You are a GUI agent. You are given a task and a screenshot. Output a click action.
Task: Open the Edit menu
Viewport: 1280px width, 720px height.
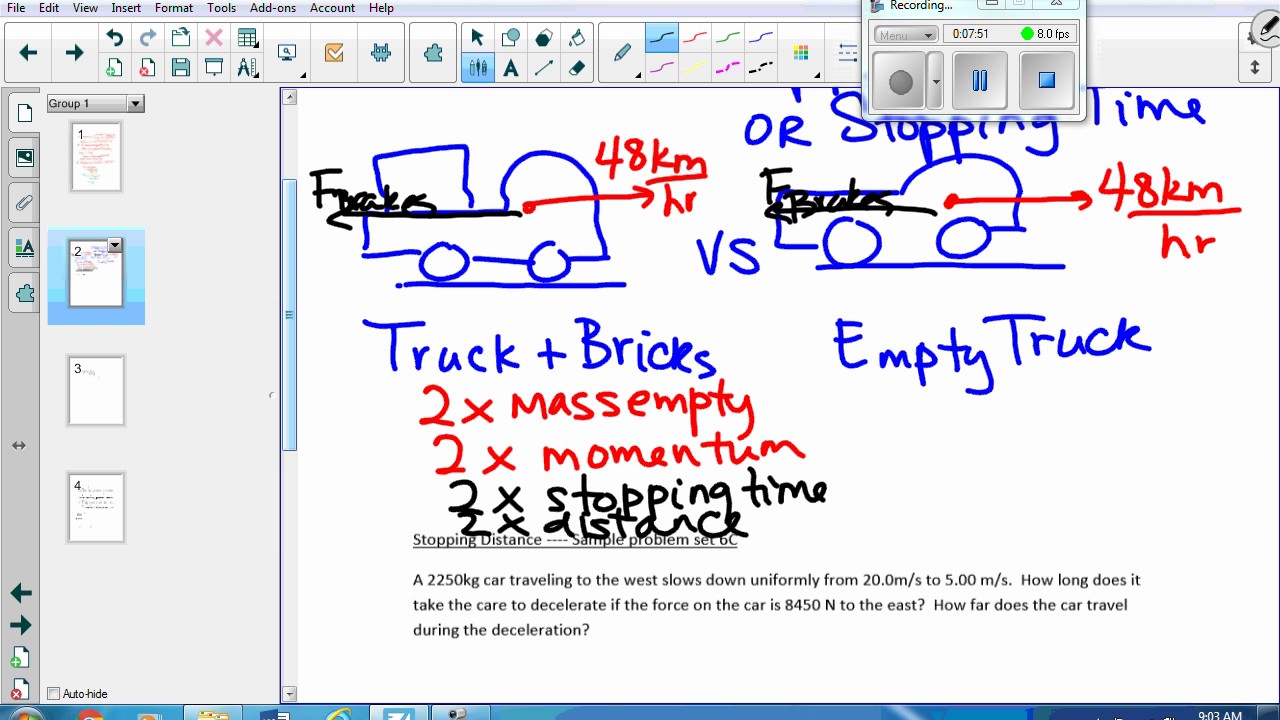(49, 8)
